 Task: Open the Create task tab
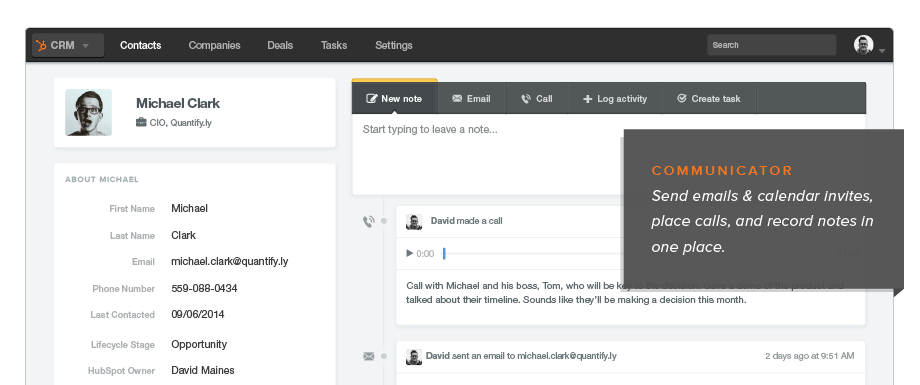pyautogui.click(x=709, y=99)
